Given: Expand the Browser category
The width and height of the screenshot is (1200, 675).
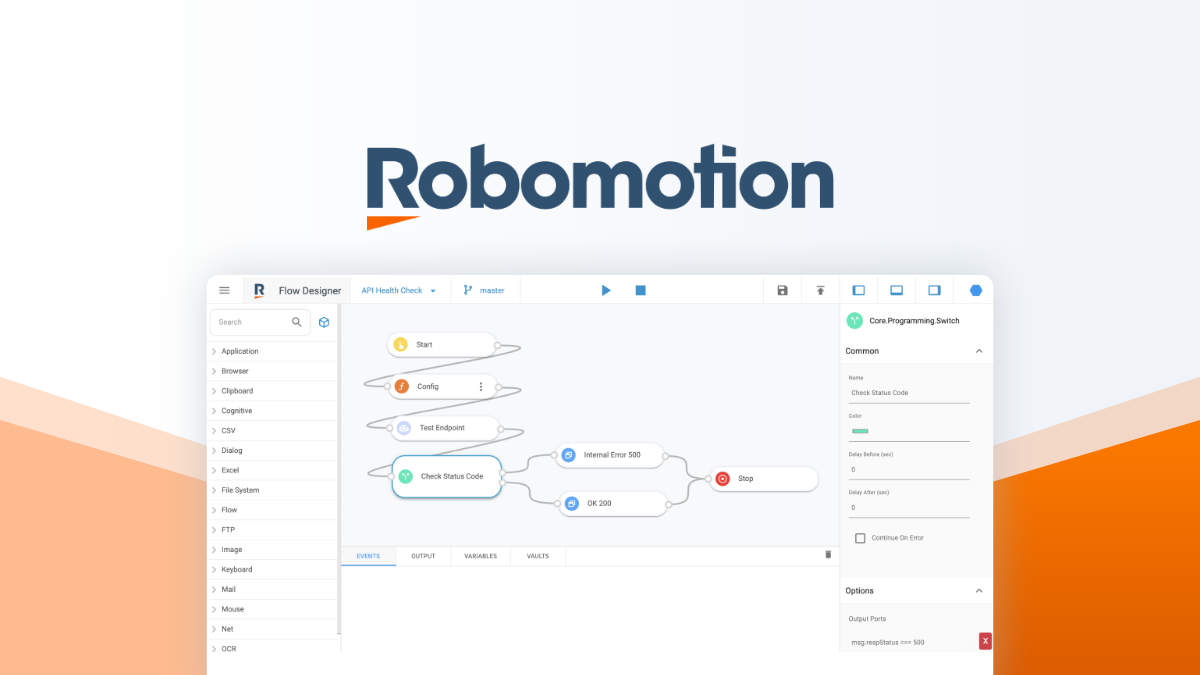Looking at the screenshot, I should [x=273, y=371].
